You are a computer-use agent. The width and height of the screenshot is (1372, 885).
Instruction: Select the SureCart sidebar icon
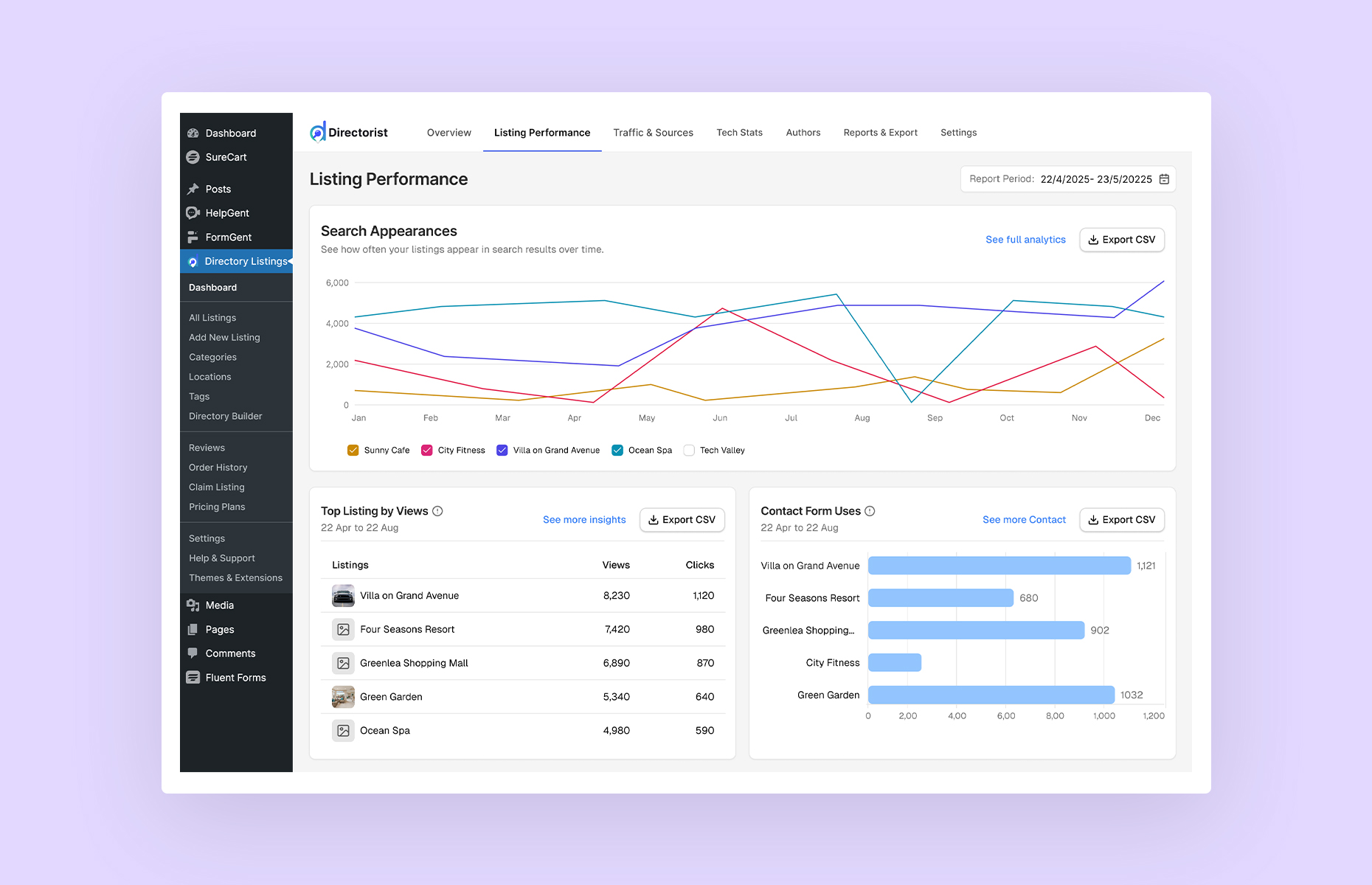point(193,157)
